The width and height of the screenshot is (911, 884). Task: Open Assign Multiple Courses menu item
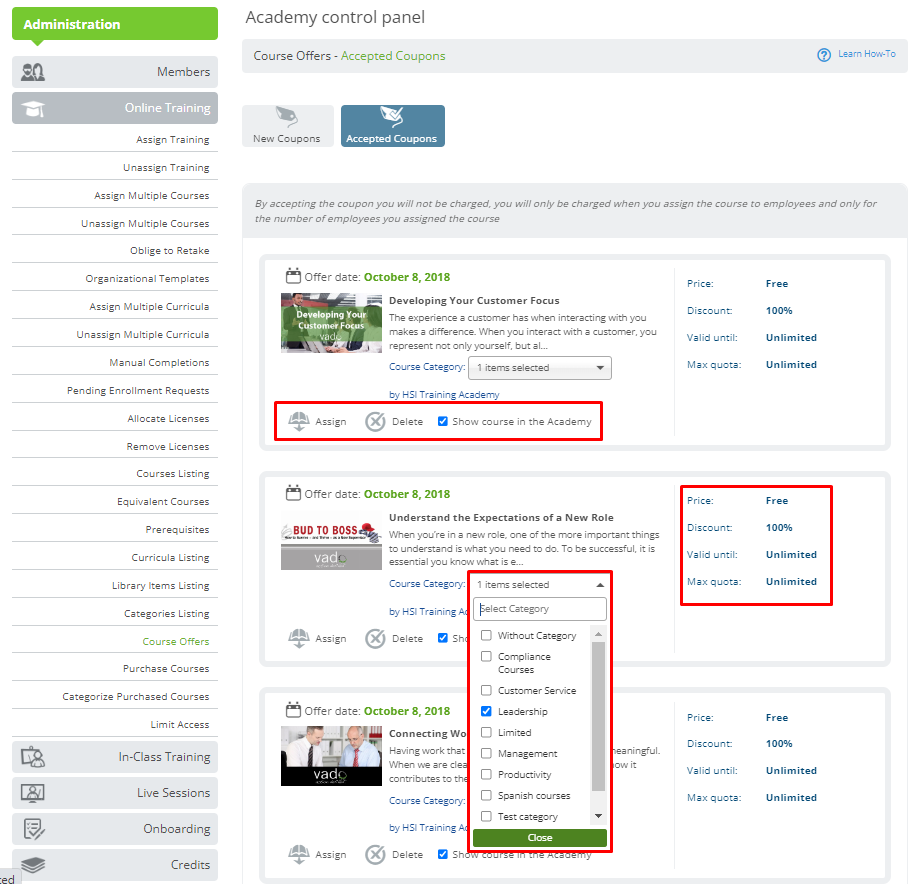[x=152, y=196]
